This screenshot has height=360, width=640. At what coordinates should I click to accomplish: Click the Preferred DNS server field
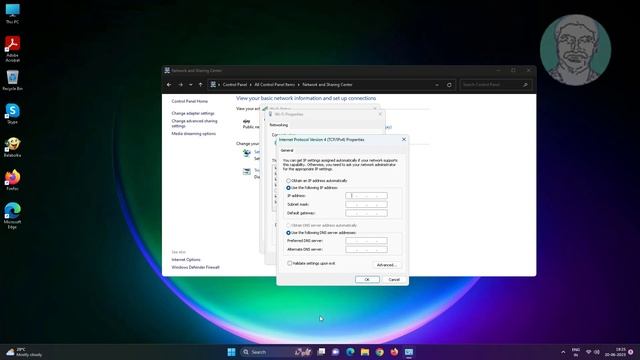coord(366,240)
